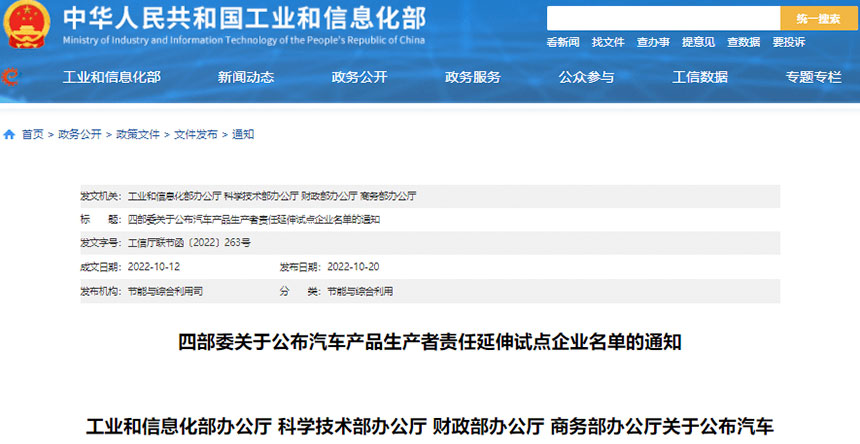Go to the 工信数据 navigation section
The height and width of the screenshot is (444, 860).
(700, 77)
